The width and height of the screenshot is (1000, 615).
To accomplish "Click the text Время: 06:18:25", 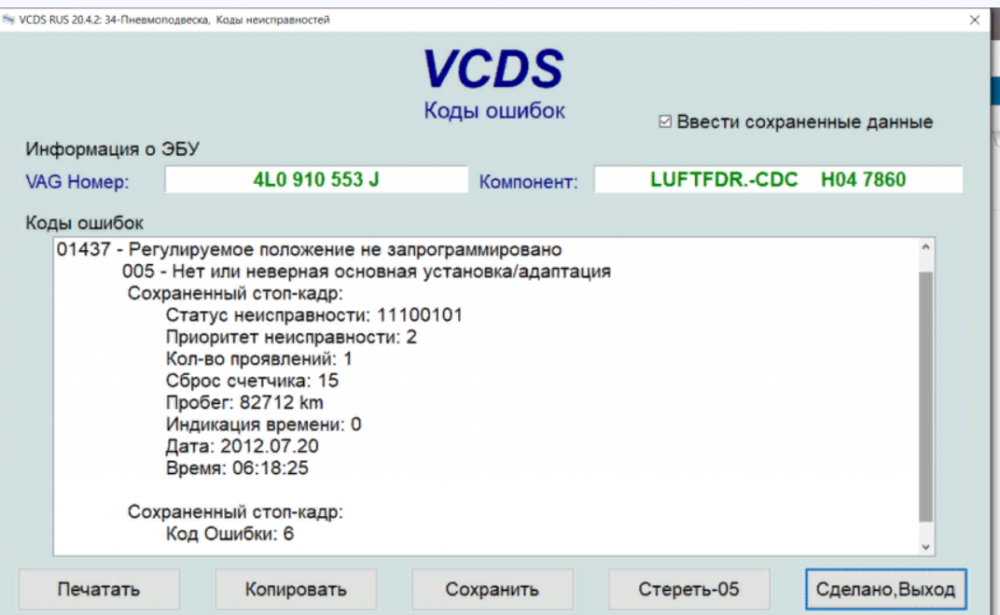I will click(237, 468).
